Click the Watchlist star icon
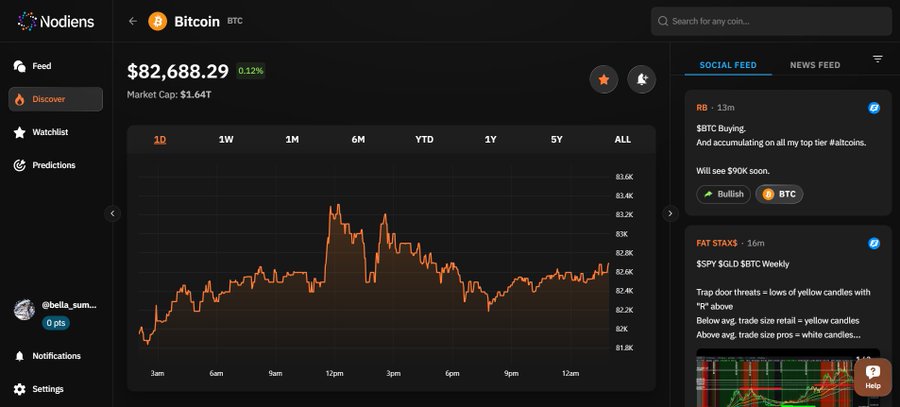Viewport: 900px width, 407px height. 20,133
